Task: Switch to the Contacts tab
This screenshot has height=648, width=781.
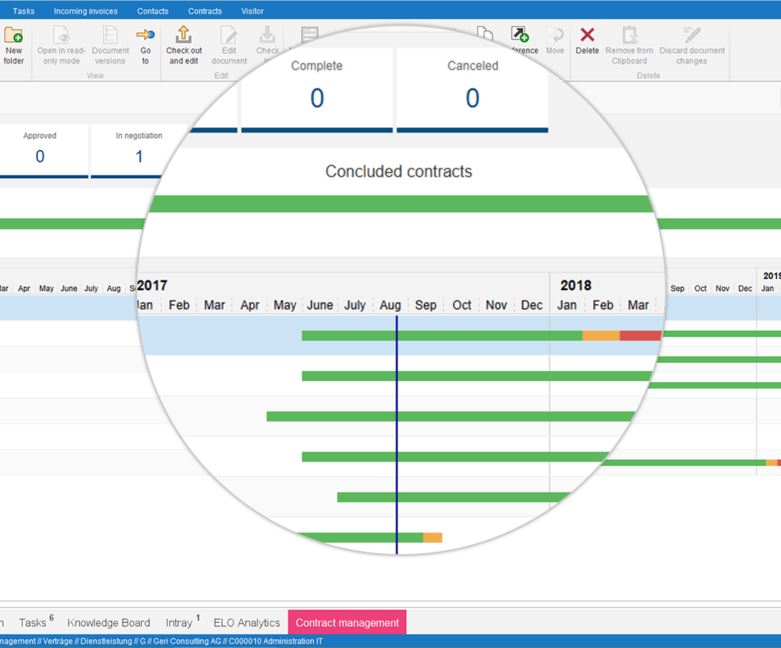Action: tap(152, 11)
